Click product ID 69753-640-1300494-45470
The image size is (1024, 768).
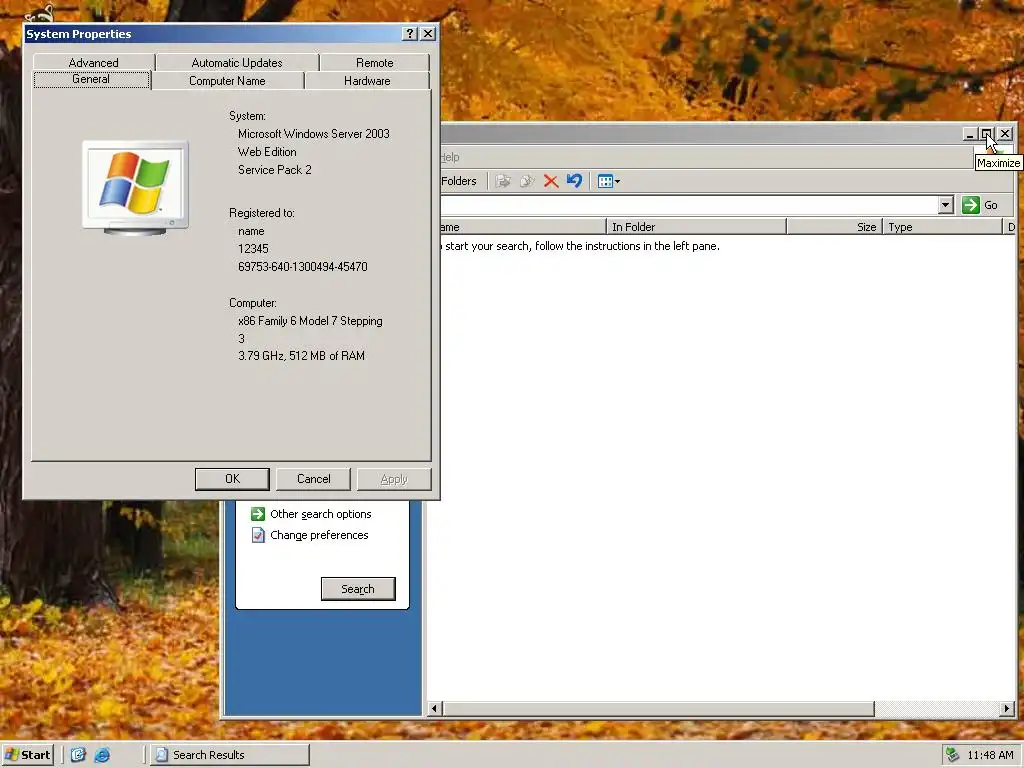coord(302,266)
